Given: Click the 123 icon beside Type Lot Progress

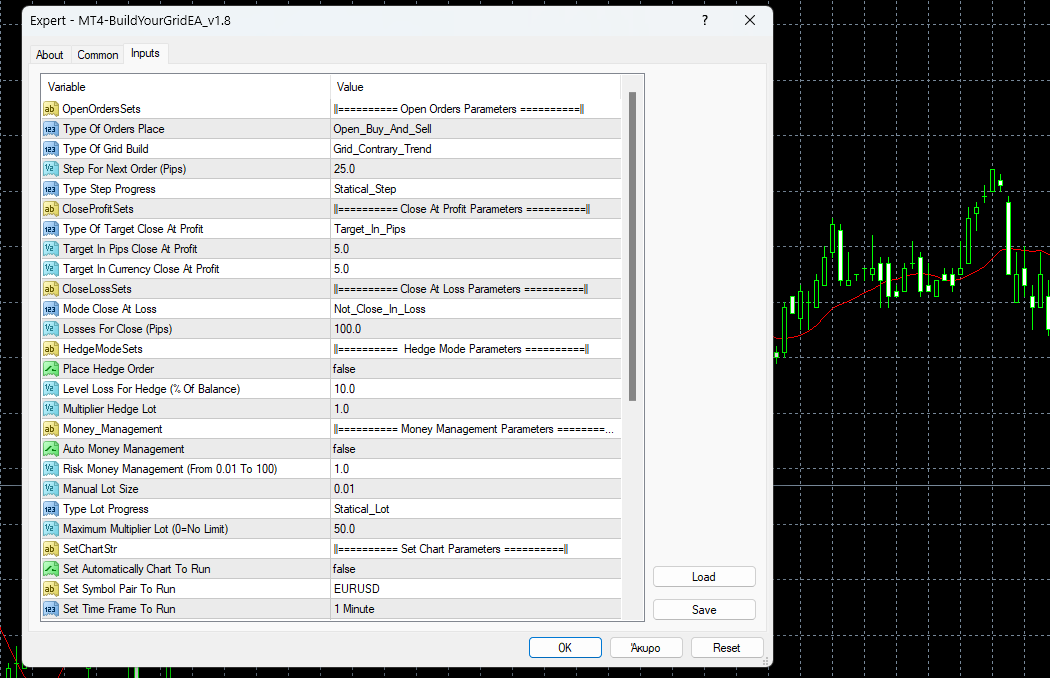Looking at the screenshot, I should 50,509.
